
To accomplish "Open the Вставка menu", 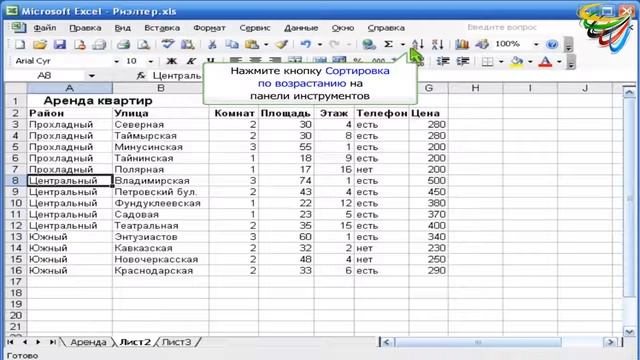I will coord(162,28).
